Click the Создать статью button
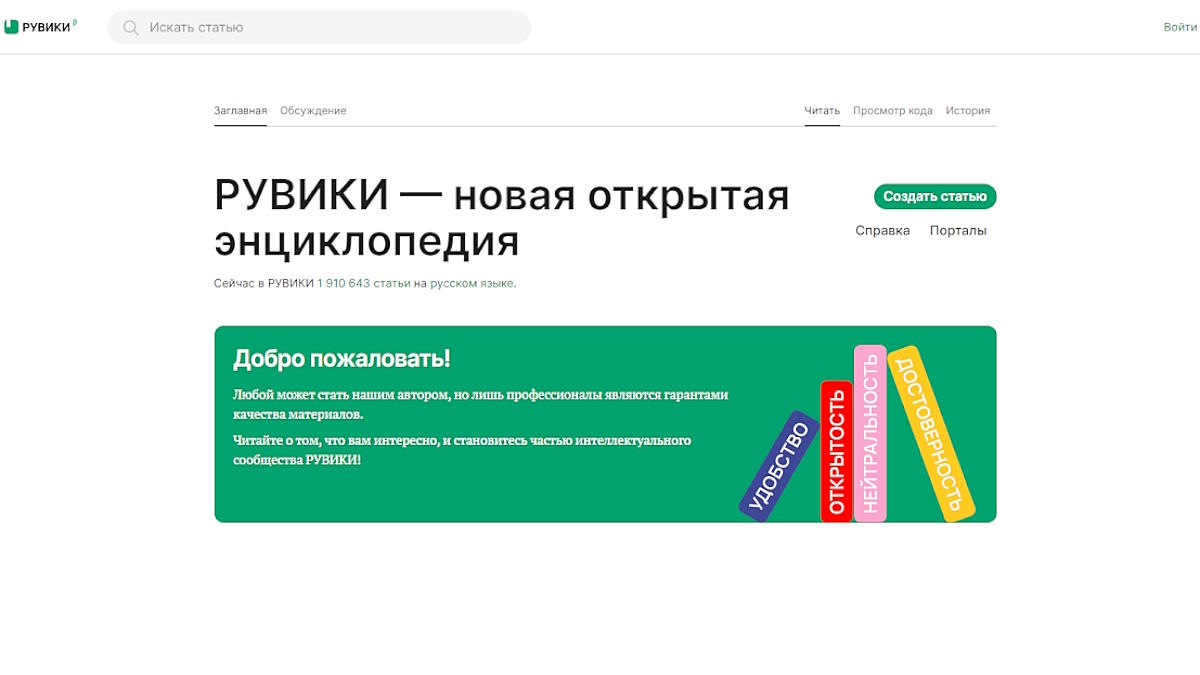 click(935, 197)
